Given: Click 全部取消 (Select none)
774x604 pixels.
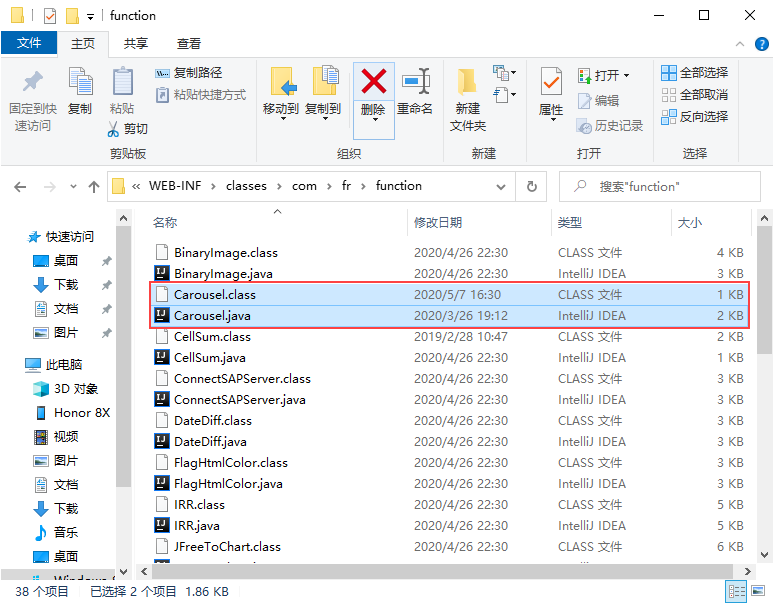Looking at the screenshot, I should coord(695,95).
